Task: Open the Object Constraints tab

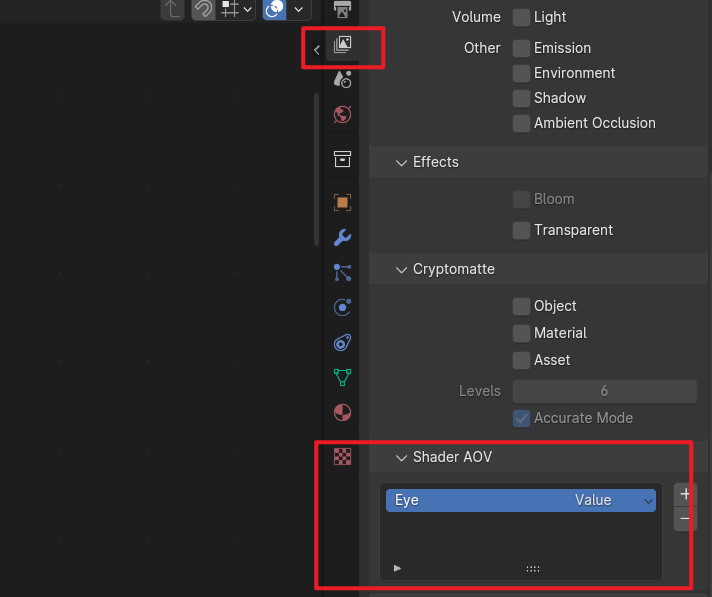Action: pyautogui.click(x=342, y=342)
